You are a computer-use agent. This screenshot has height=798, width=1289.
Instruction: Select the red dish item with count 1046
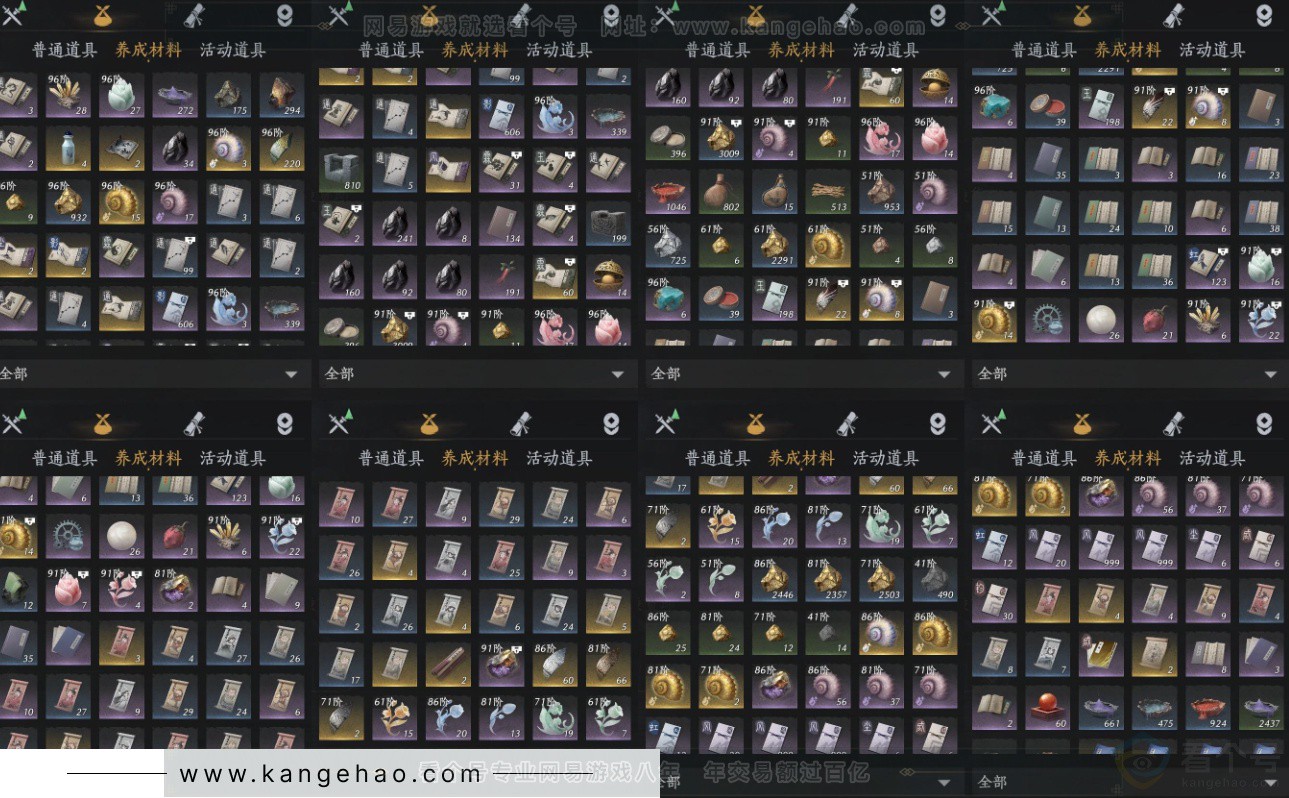(x=667, y=191)
